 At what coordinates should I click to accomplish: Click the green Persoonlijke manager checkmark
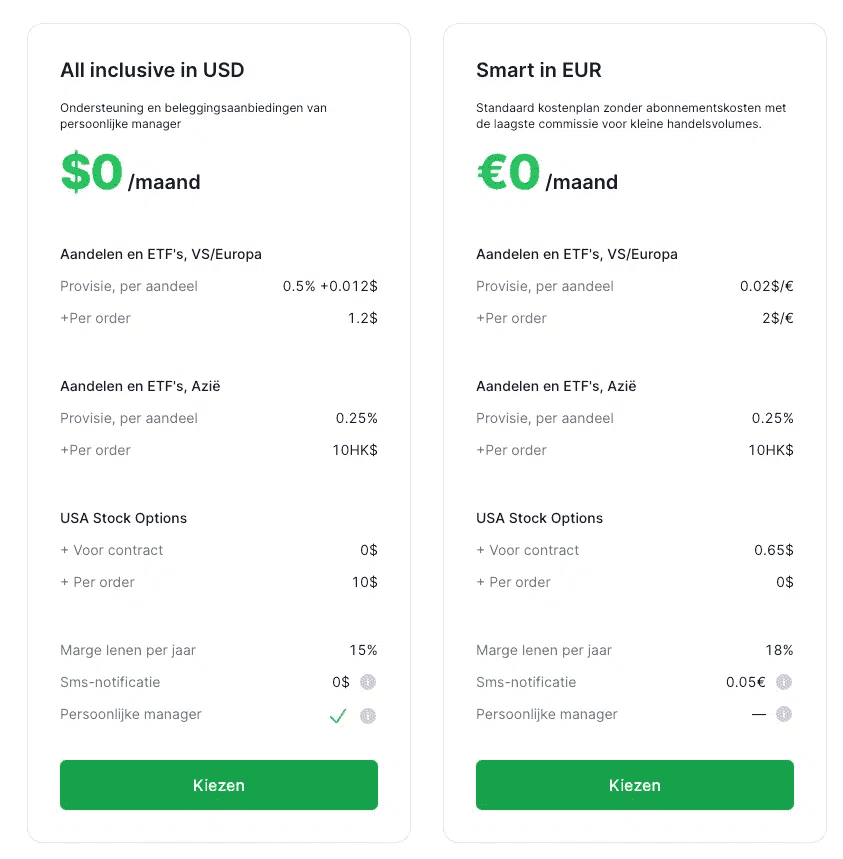pyautogui.click(x=338, y=716)
